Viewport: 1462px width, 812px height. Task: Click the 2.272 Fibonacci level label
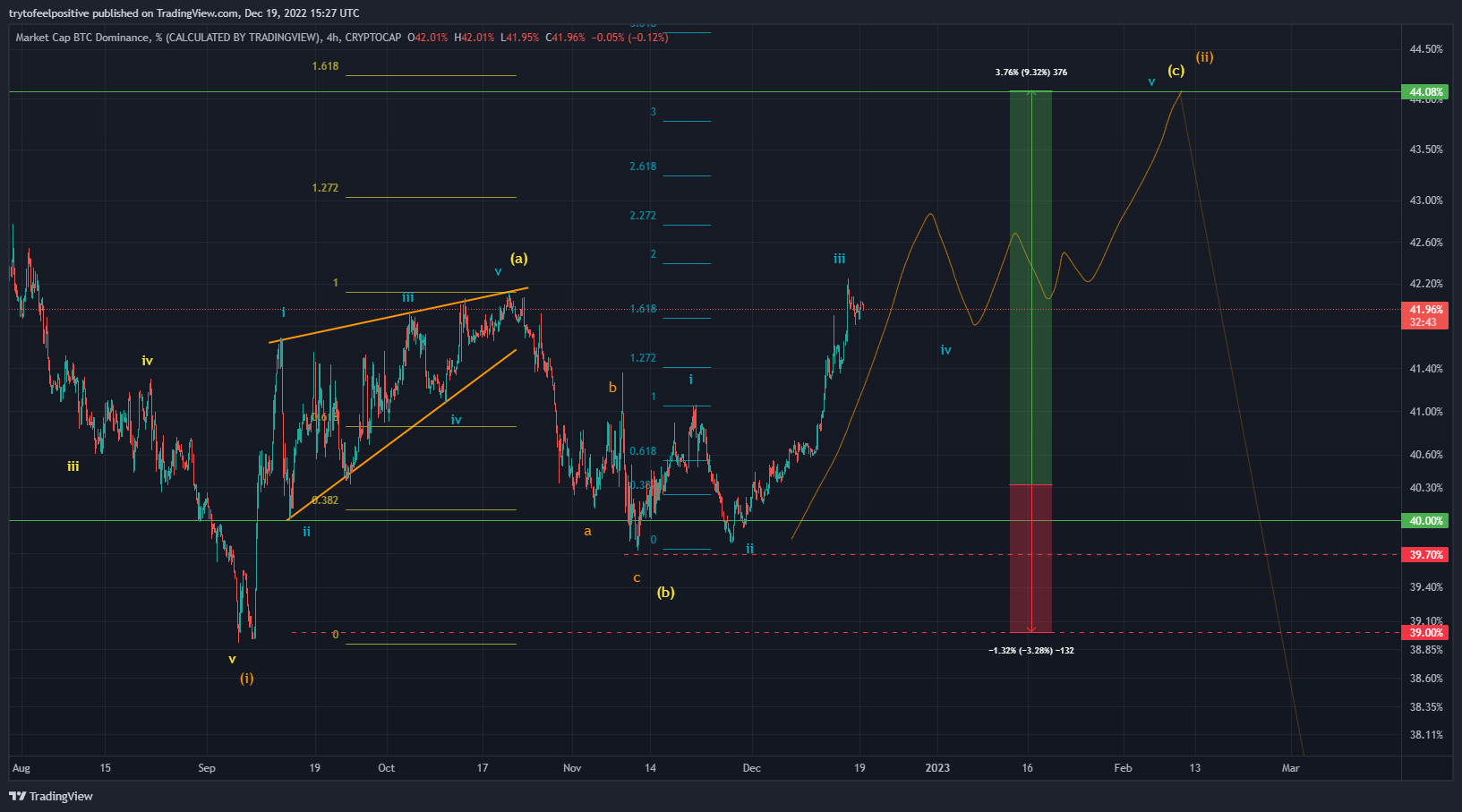(643, 216)
